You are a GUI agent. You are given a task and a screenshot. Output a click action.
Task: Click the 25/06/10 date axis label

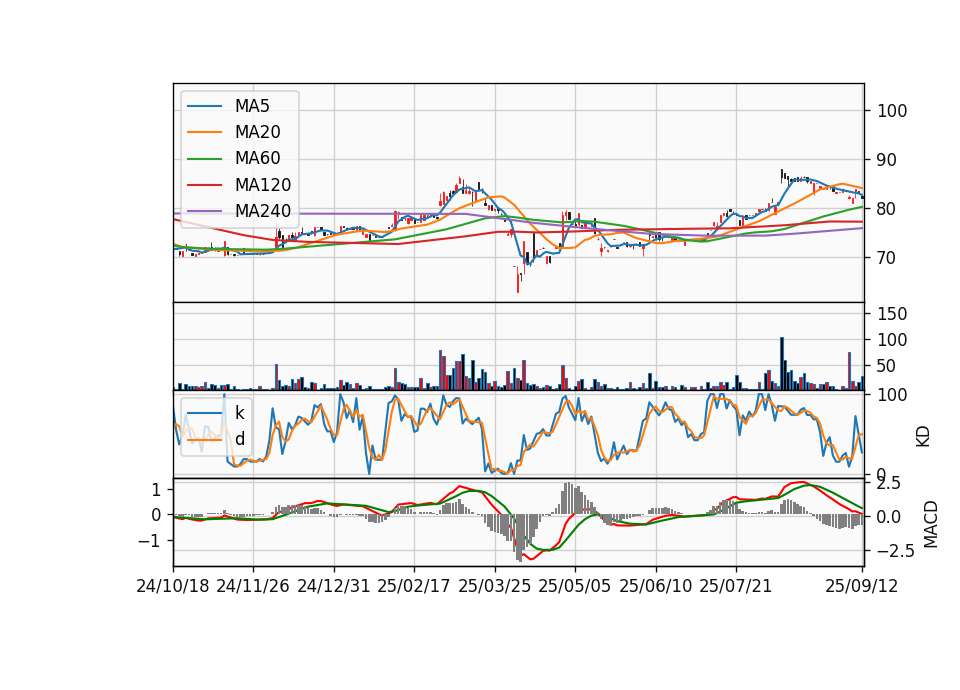tap(656, 586)
